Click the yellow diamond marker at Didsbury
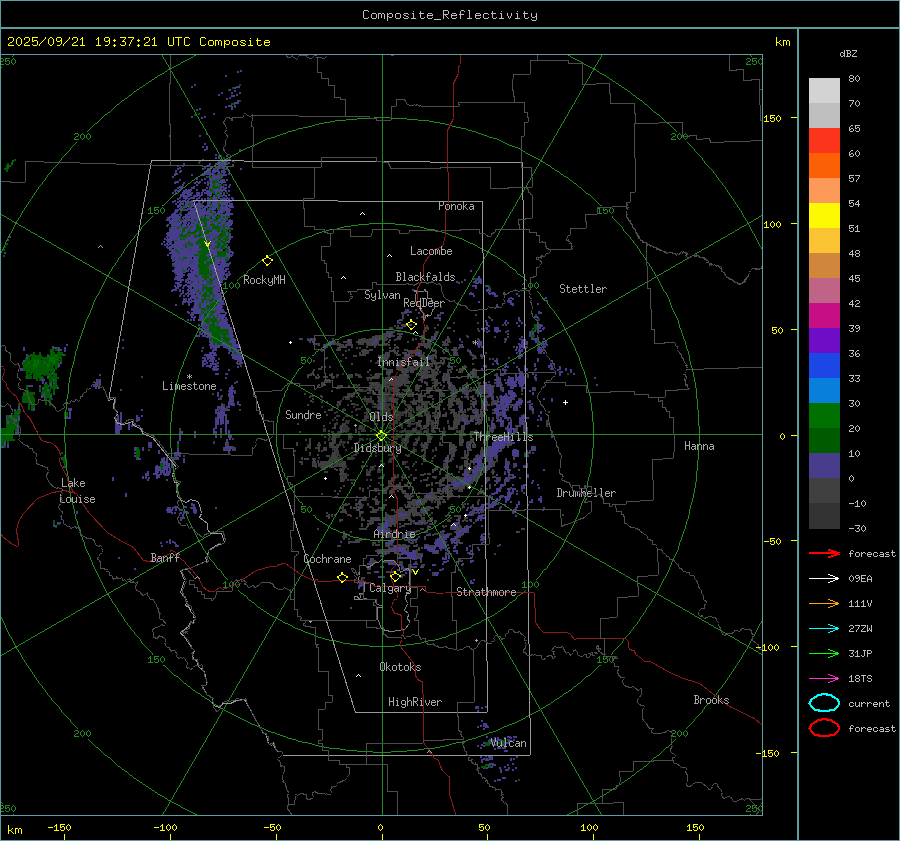This screenshot has width=900, height=841. (x=381, y=435)
